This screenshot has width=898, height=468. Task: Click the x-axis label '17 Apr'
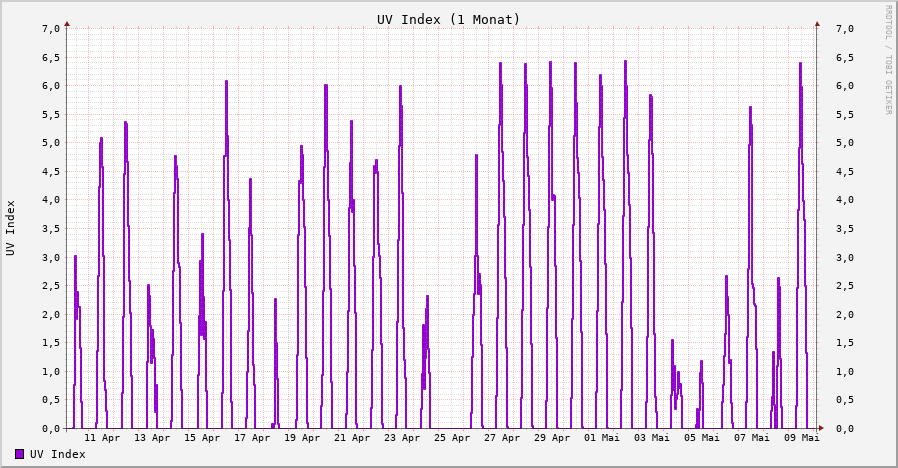(x=252, y=438)
